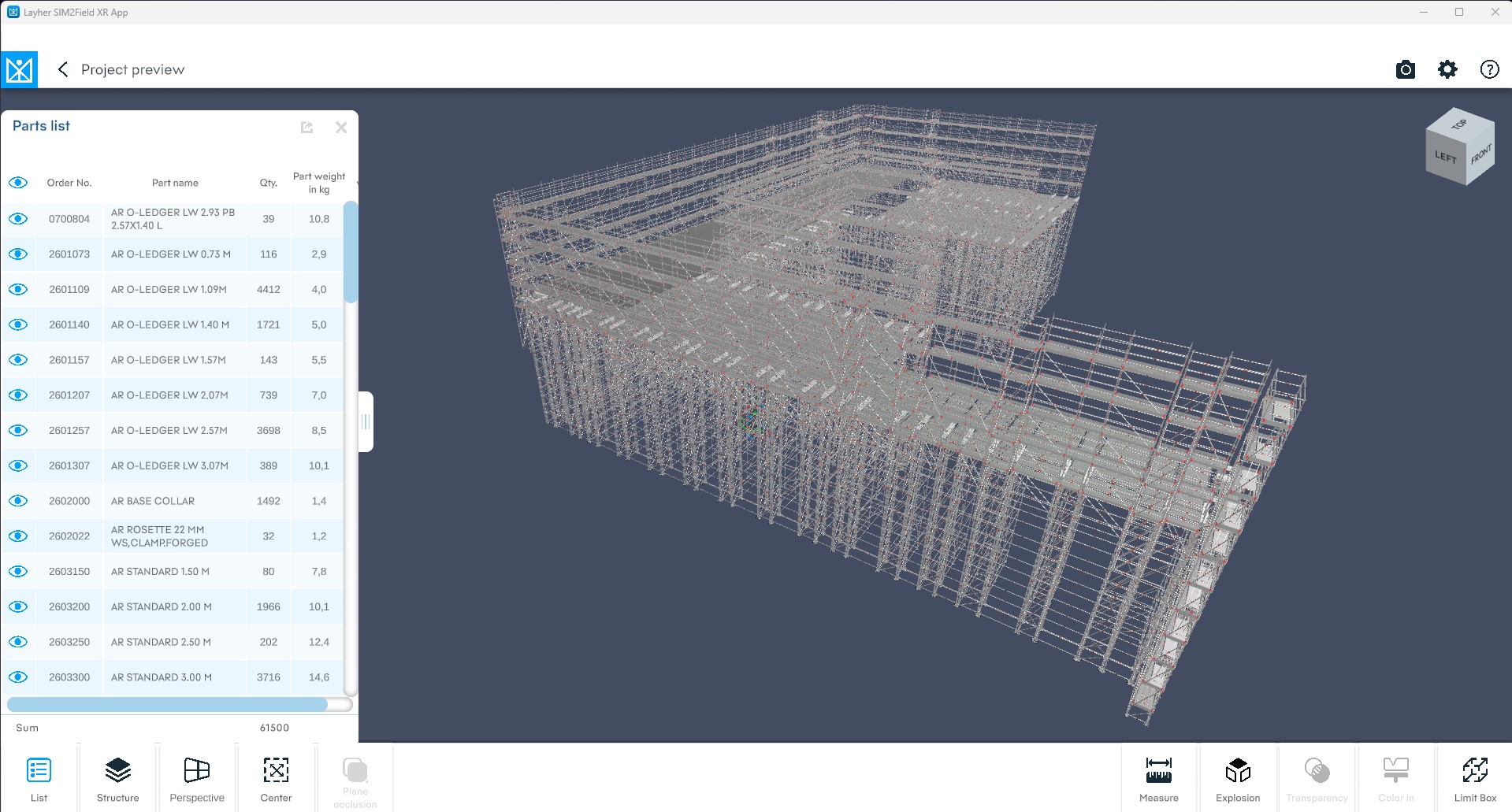Select order number 2603250
This screenshot has width=1512, height=812.
point(69,642)
